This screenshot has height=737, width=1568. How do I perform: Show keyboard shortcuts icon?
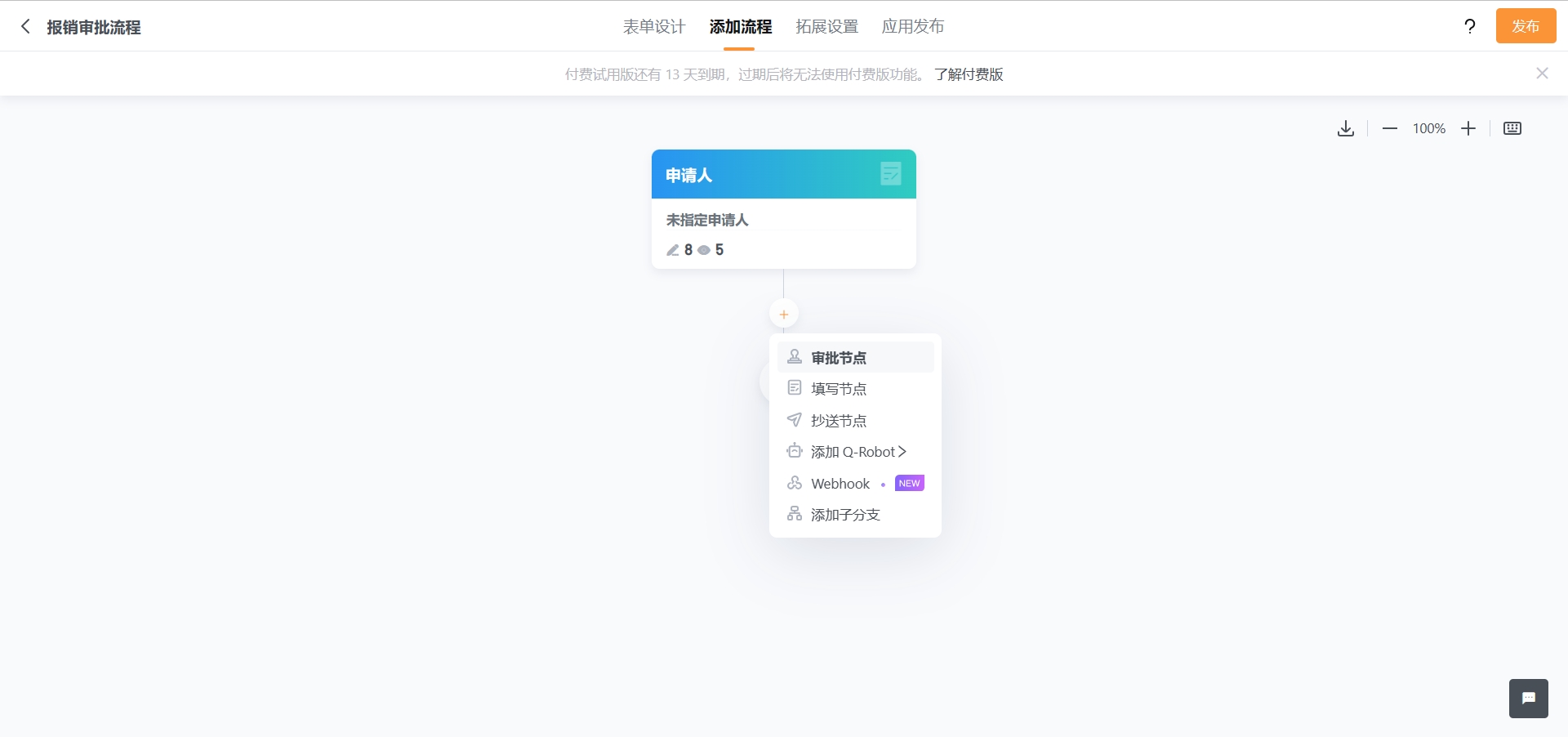(x=1512, y=128)
